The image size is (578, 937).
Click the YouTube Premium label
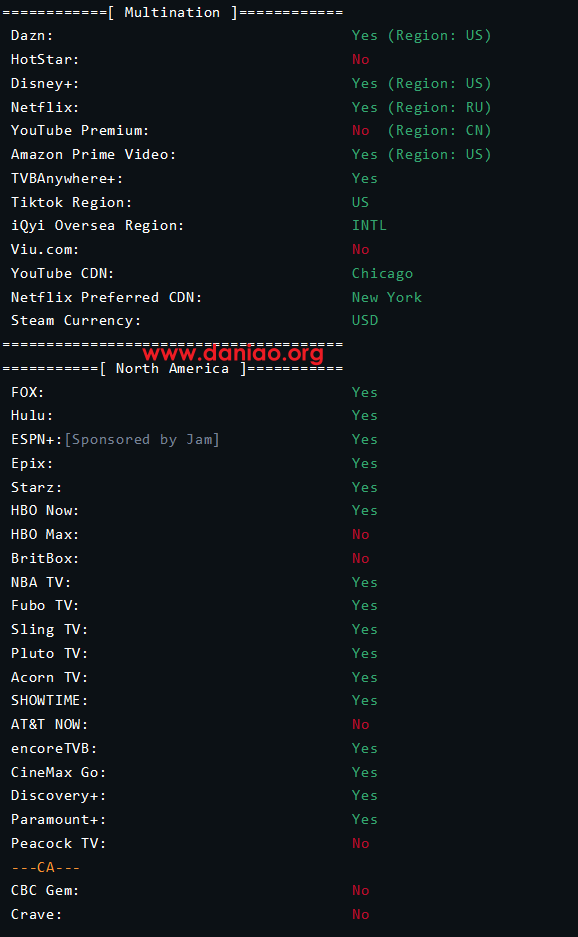point(79,131)
